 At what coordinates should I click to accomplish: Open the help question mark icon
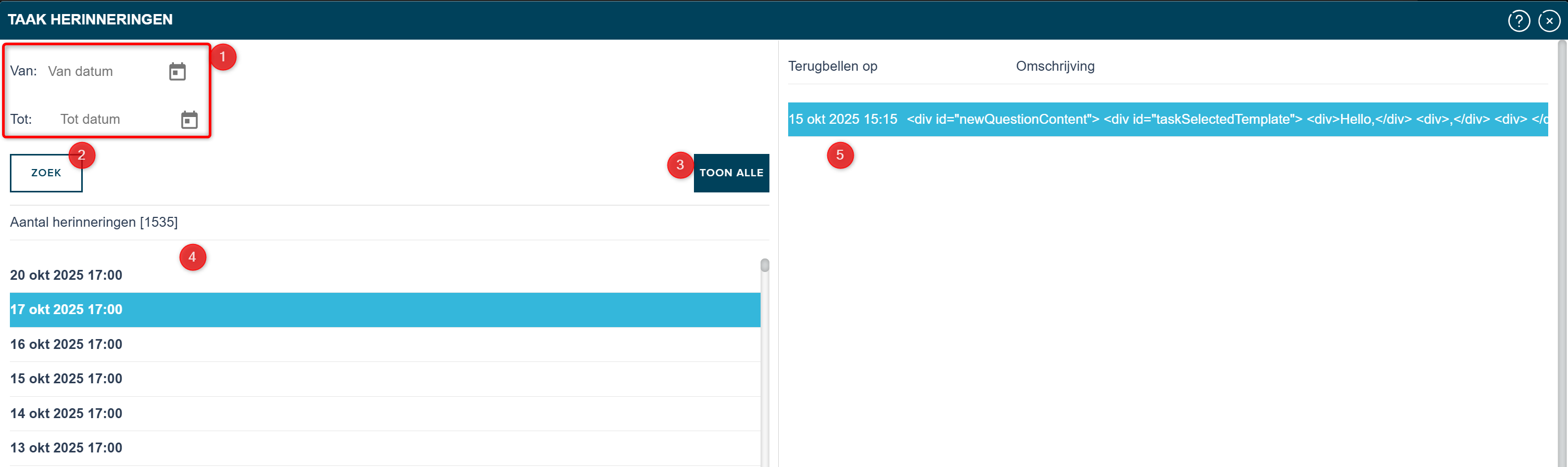(x=1519, y=21)
